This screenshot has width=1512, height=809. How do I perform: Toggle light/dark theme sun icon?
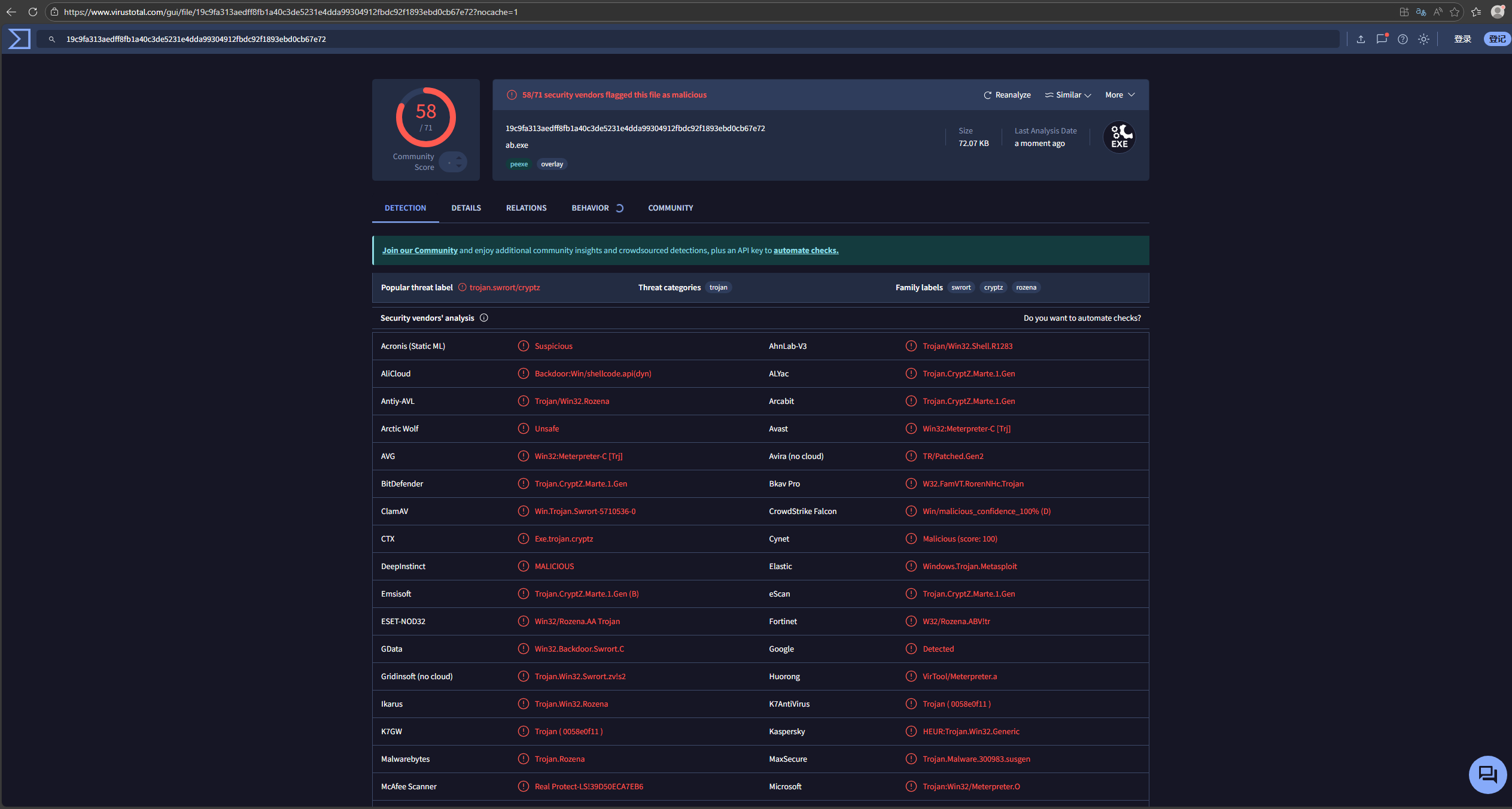point(1423,39)
